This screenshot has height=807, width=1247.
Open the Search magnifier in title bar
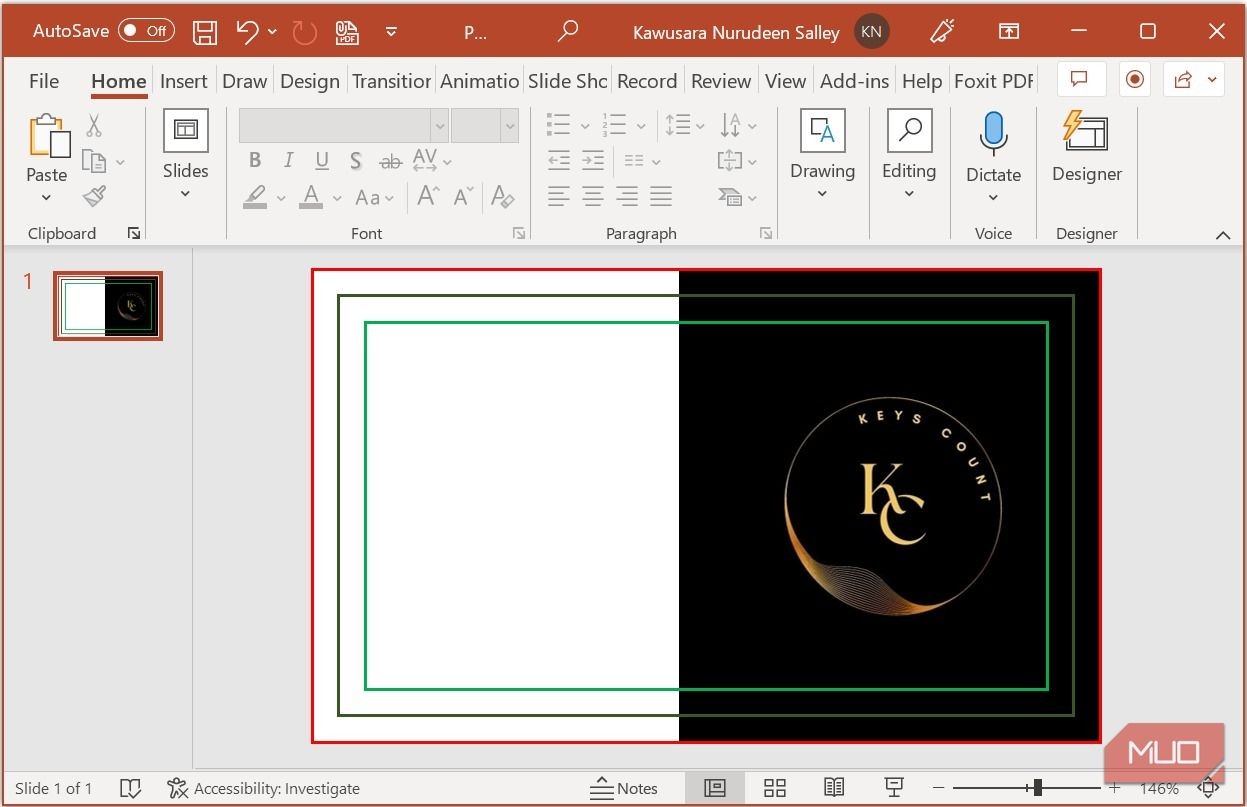(x=567, y=32)
